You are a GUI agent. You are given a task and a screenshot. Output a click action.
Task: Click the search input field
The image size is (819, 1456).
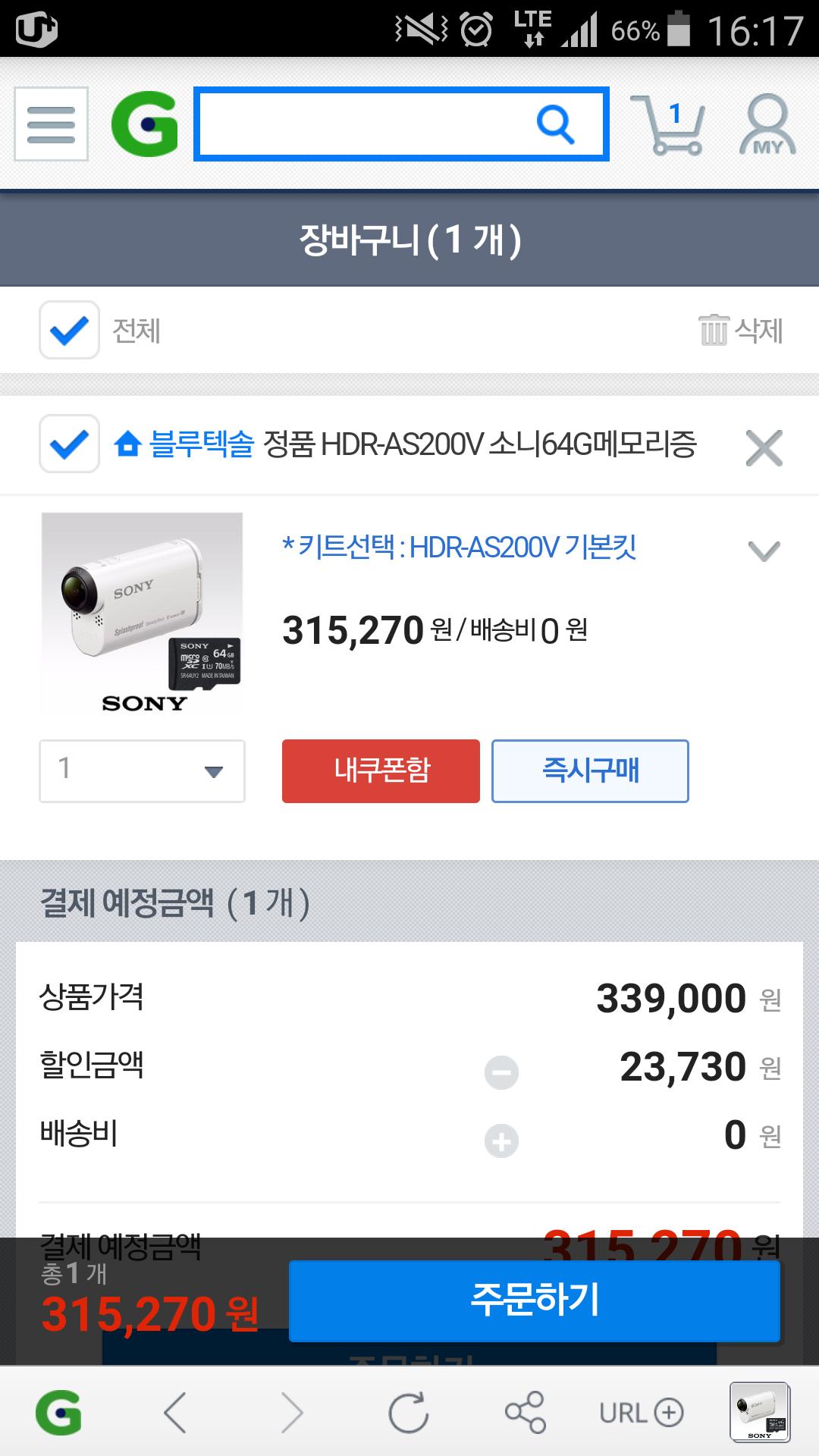(x=364, y=124)
